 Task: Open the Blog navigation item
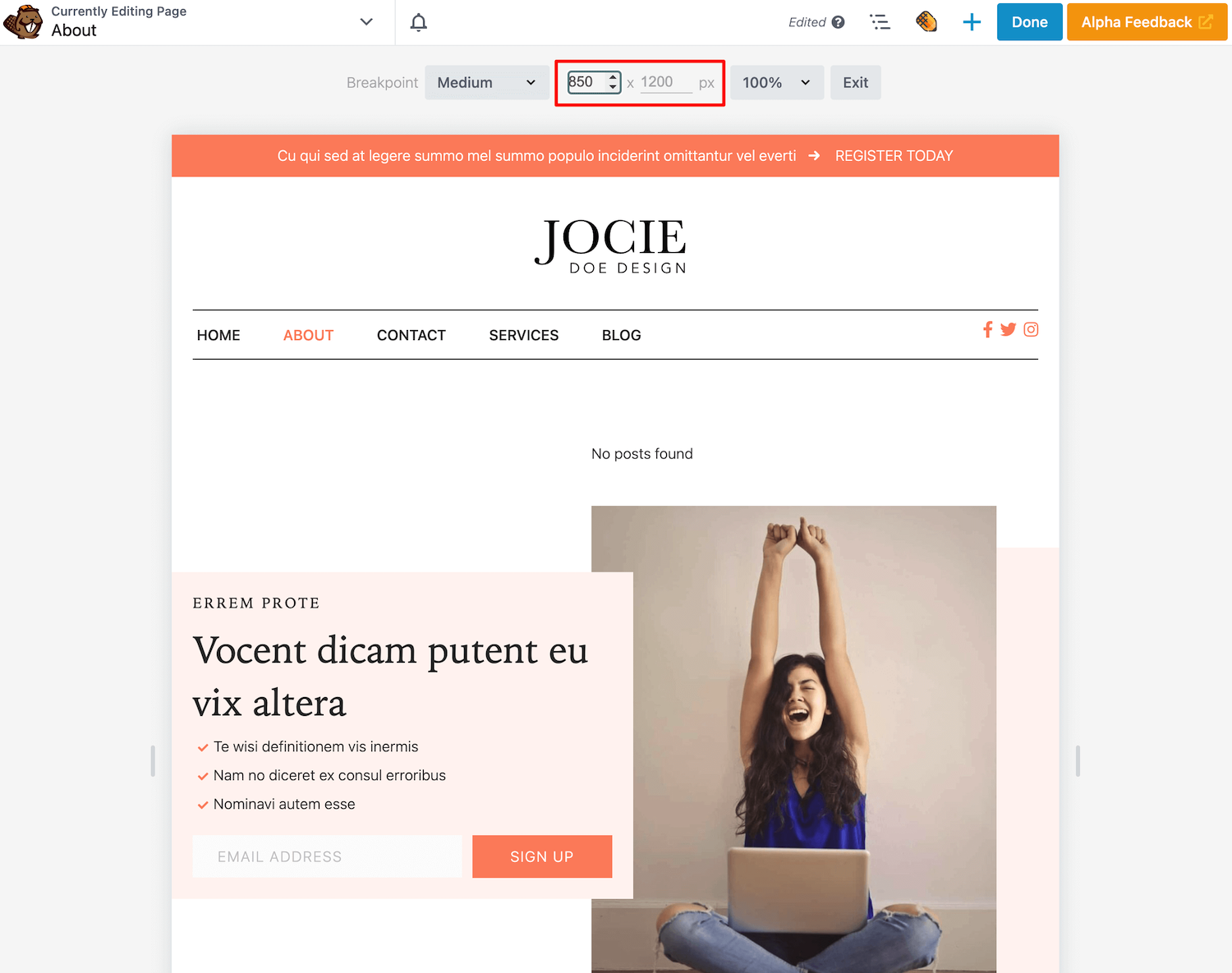(621, 335)
